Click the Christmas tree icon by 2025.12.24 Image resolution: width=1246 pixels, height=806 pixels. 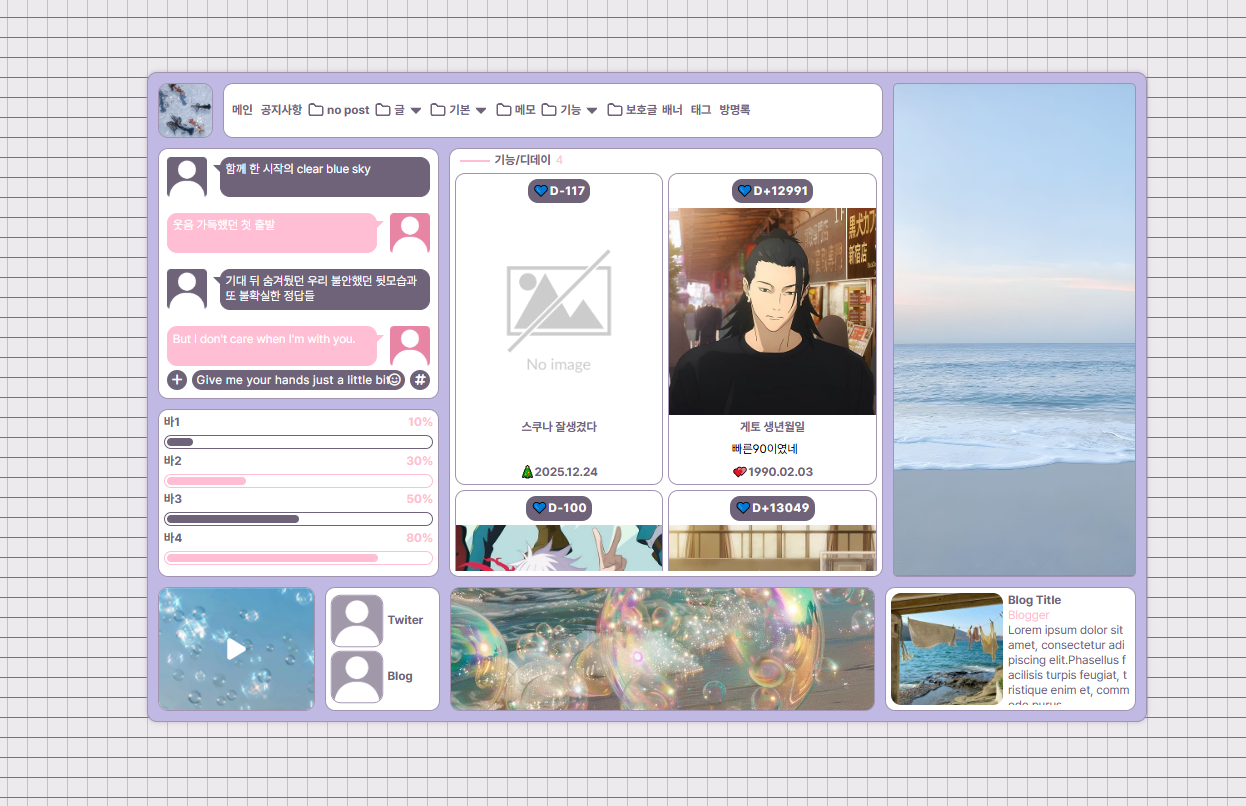pyautogui.click(x=527, y=472)
